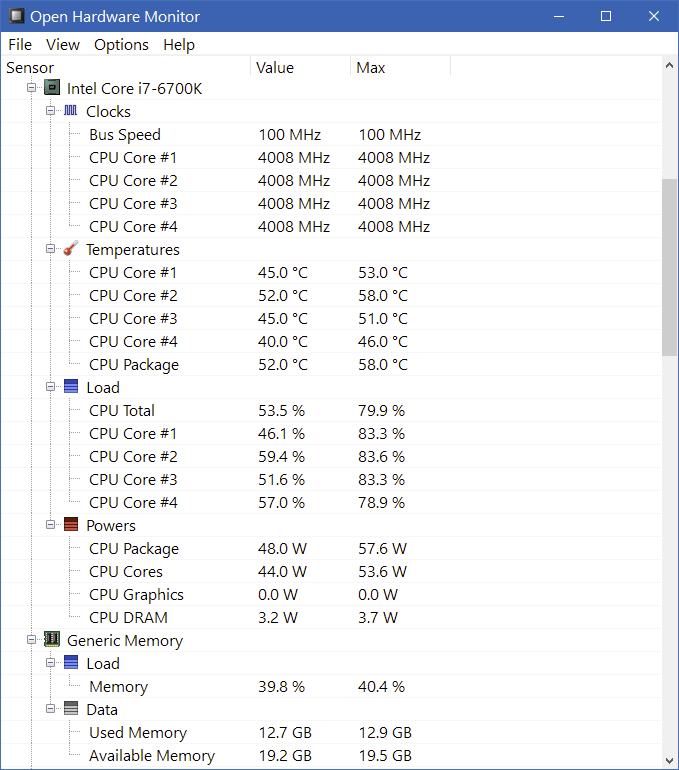Click the 19.5 GB max Available Memory value
The width and height of the screenshot is (679, 770).
[x=385, y=756]
